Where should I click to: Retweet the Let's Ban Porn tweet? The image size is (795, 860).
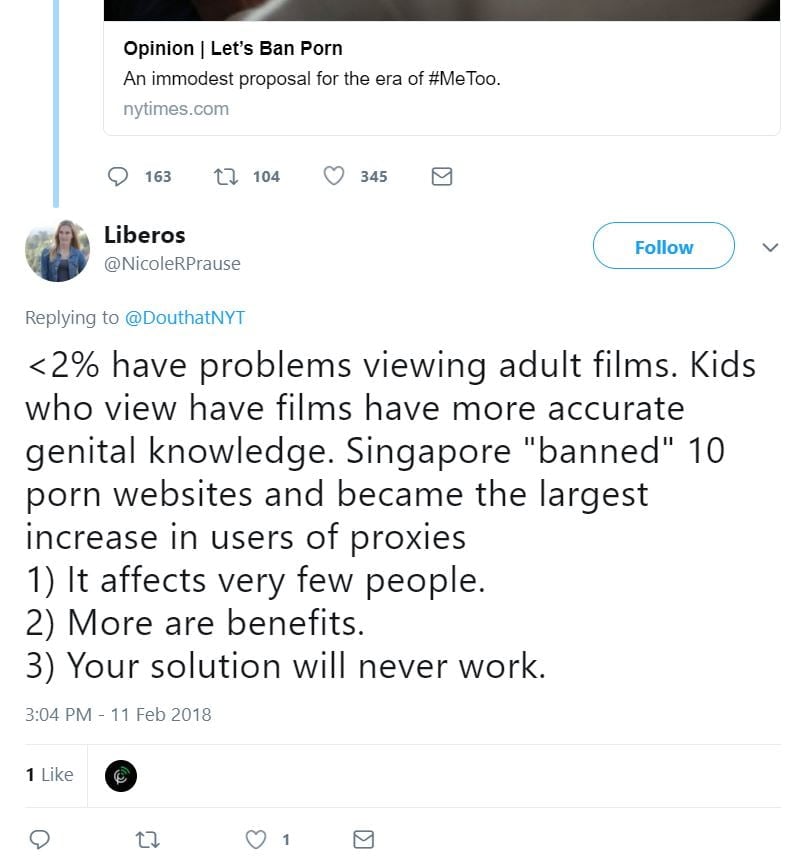225,176
